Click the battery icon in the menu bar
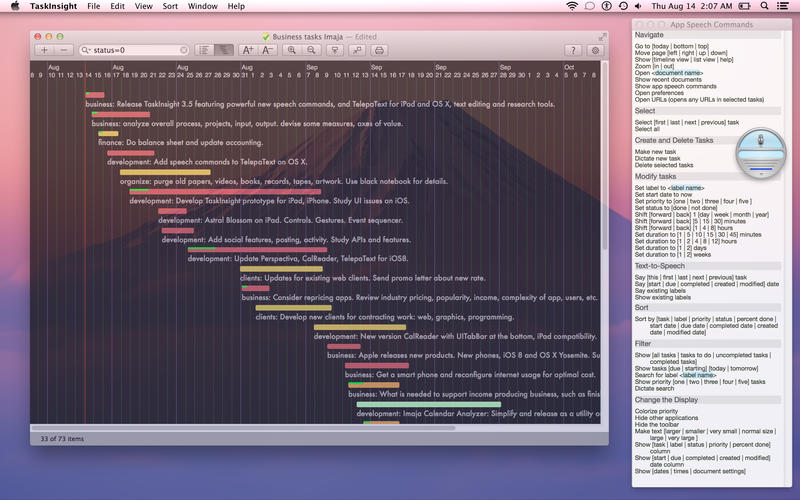The image size is (800, 500). click(x=744, y=6)
